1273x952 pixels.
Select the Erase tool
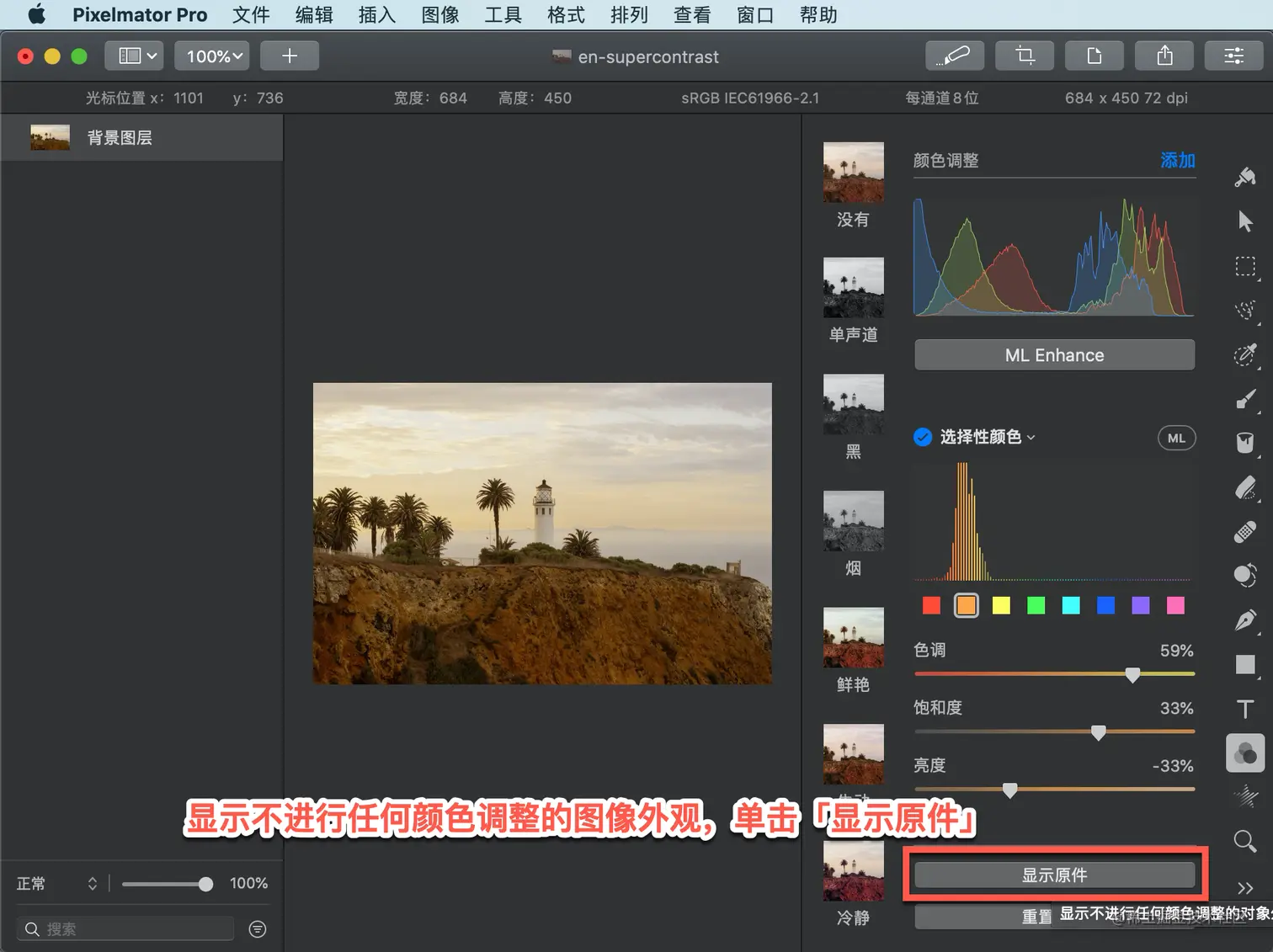coord(1245,487)
